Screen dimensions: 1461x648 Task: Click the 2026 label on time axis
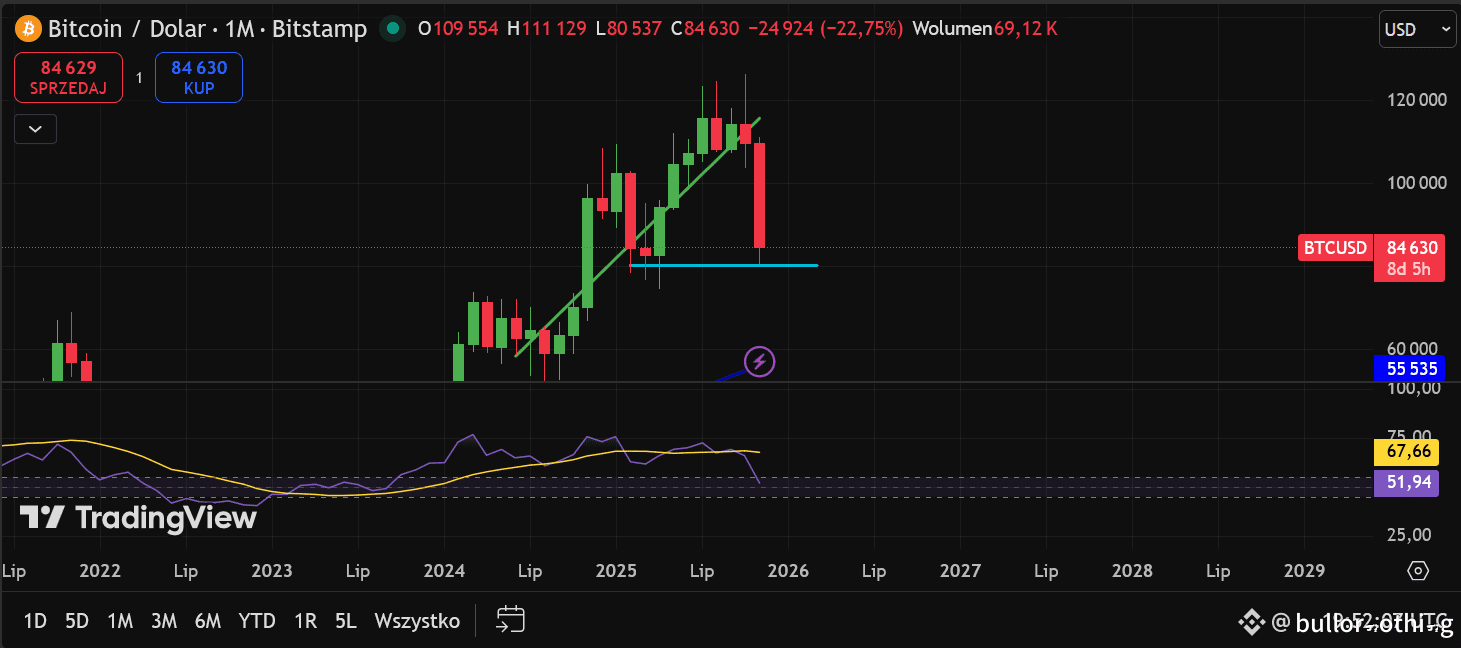[x=788, y=571]
